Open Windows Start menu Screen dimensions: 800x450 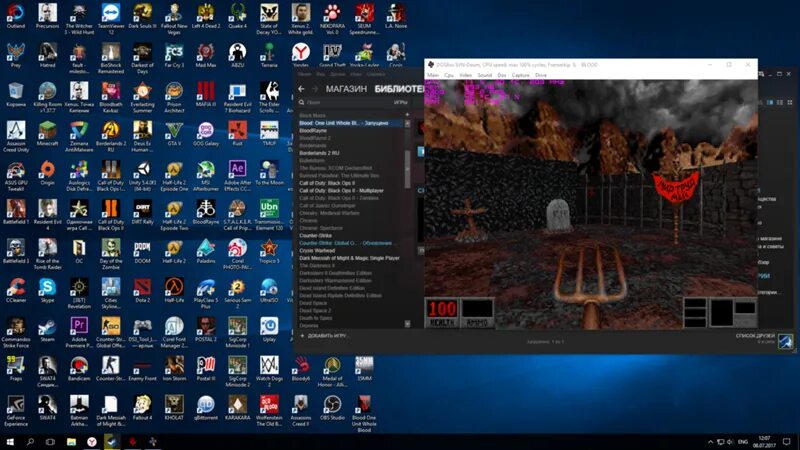click(10, 441)
